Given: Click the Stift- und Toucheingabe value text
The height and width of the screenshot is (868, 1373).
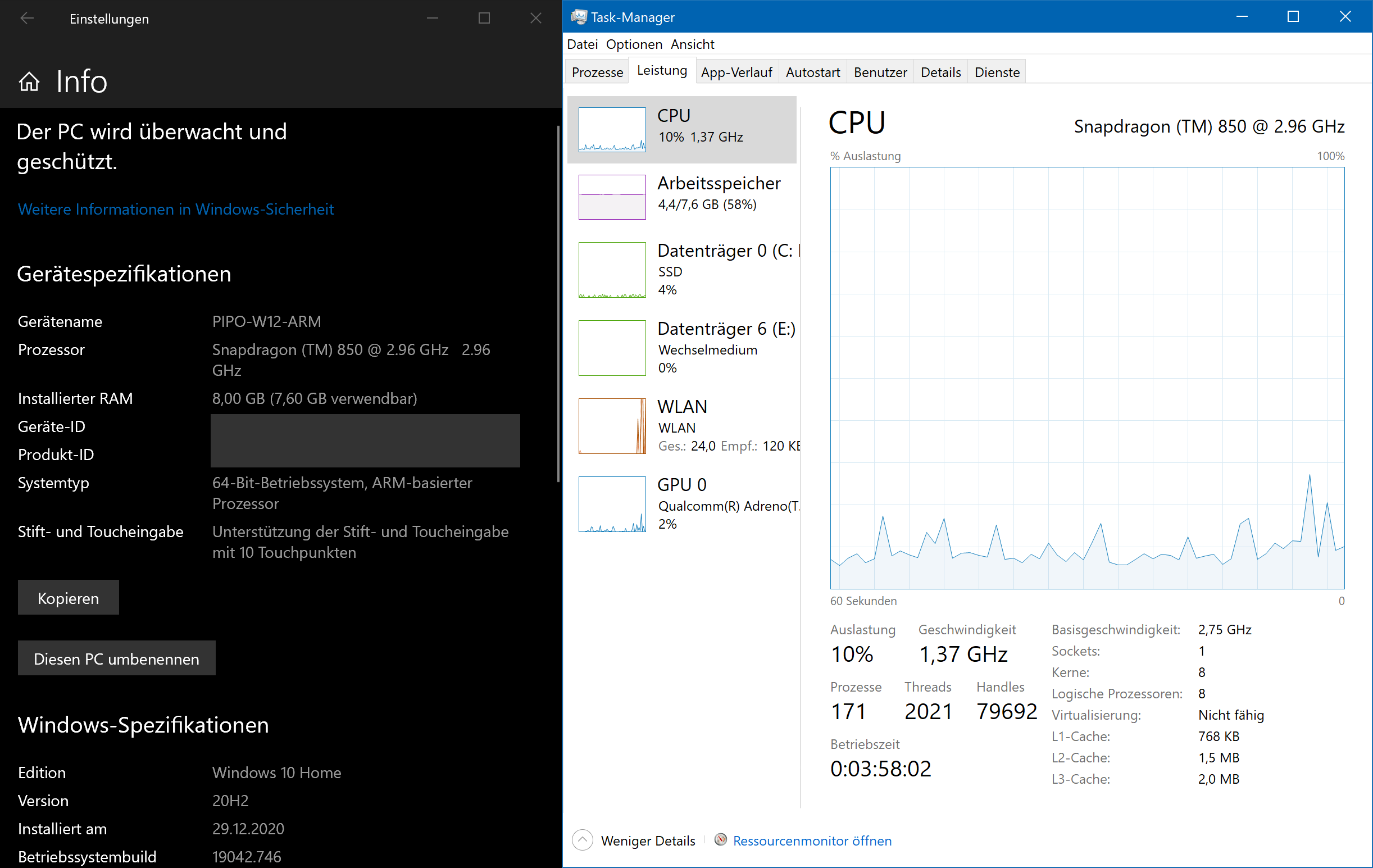Looking at the screenshot, I should pos(360,541).
